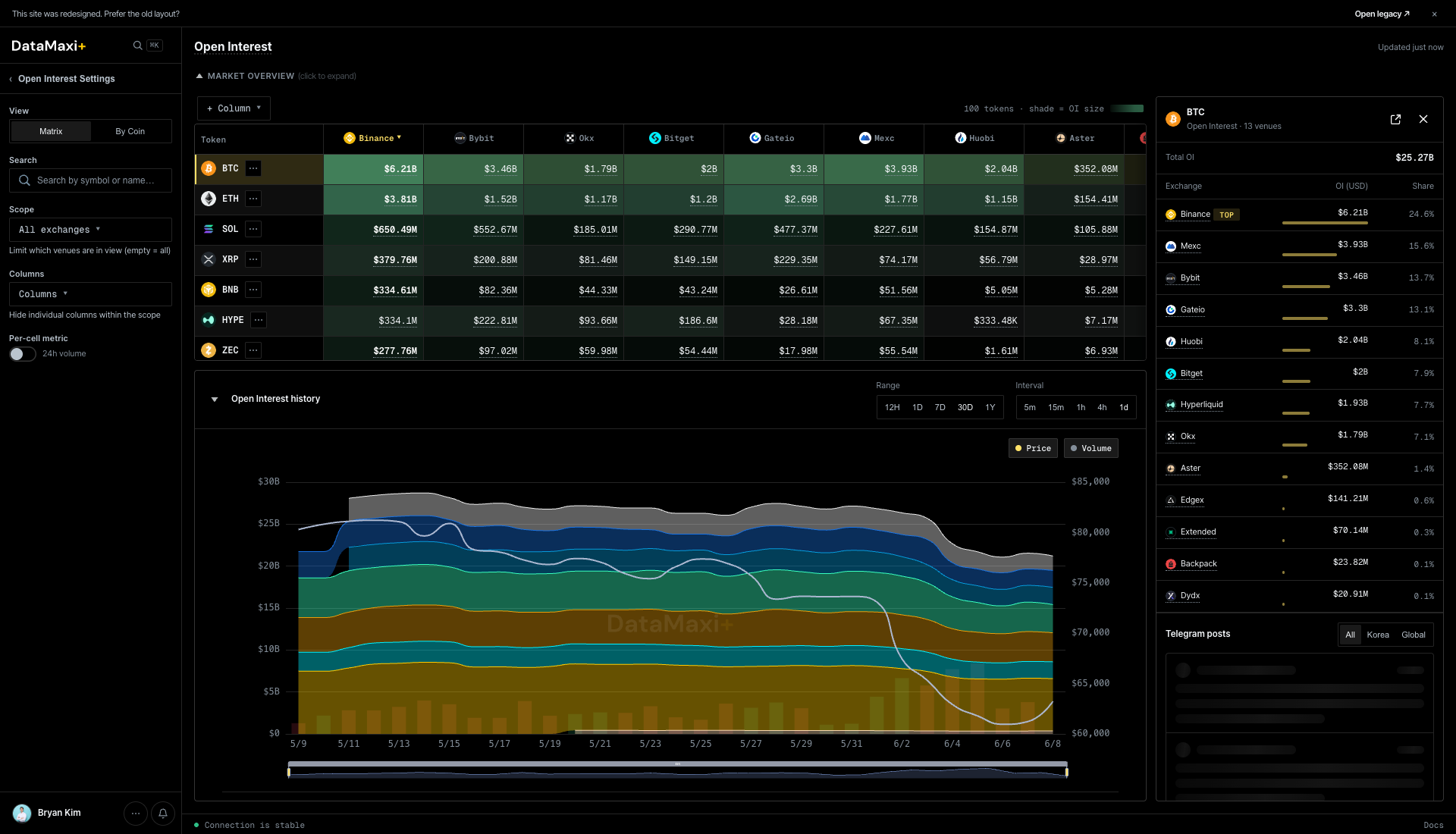Image resolution: width=1456 pixels, height=834 pixels.
Task: Open the + Column dropdown above the table
Action: point(234,108)
